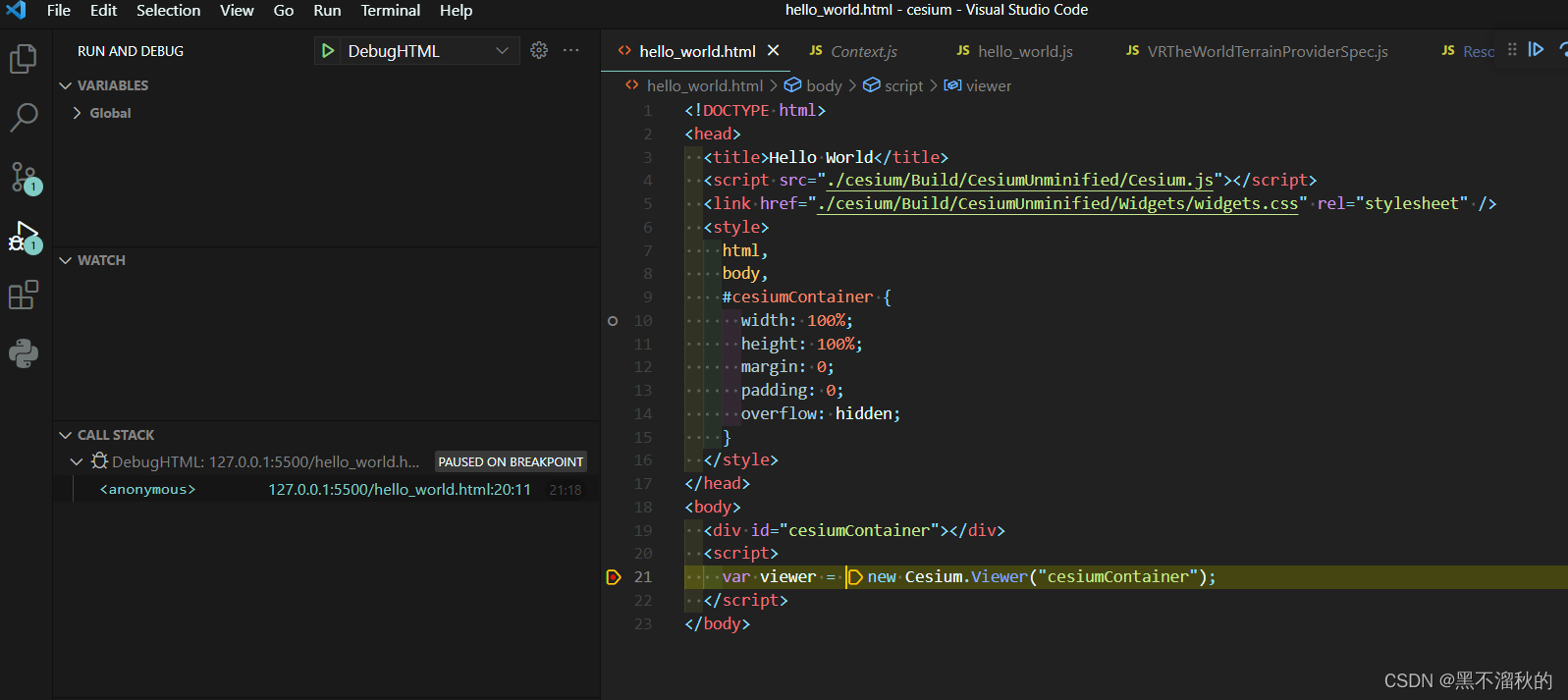Open the Run and Debug view icon

click(25, 237)
